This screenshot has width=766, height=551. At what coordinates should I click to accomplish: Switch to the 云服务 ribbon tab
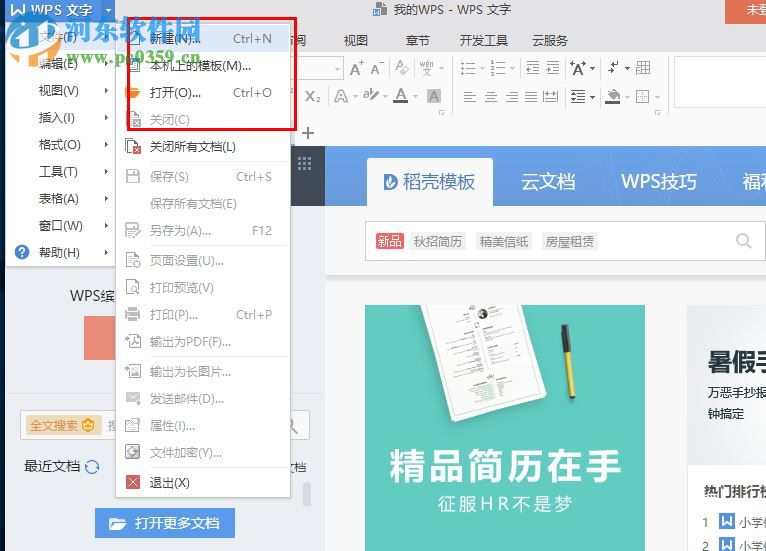pyautogui.click(x=550, y=41)
